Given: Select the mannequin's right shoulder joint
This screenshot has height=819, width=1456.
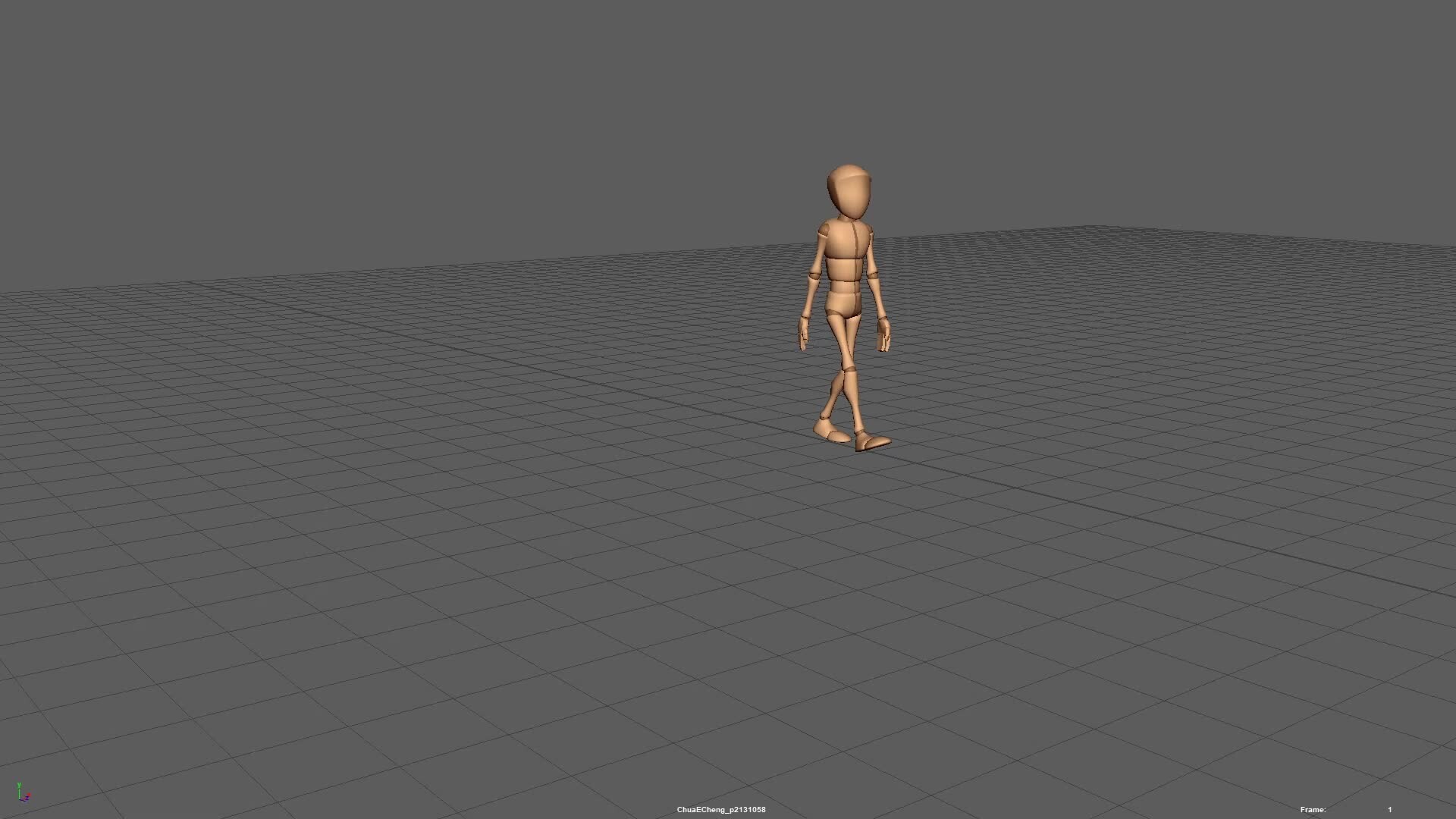Looking at the screenshot, I should pyautogui.click(x=824, y=230).
